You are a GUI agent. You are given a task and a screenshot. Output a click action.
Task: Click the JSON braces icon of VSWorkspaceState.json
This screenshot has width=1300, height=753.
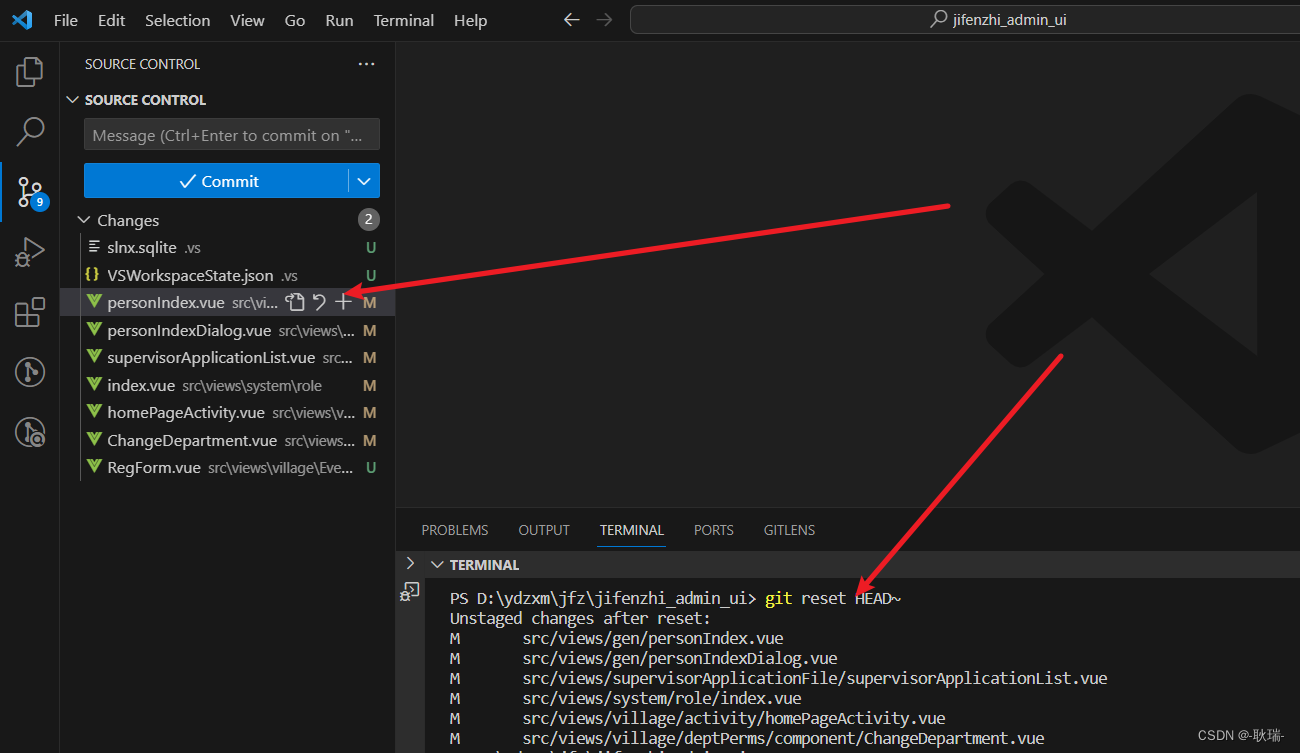click(93, 275)
